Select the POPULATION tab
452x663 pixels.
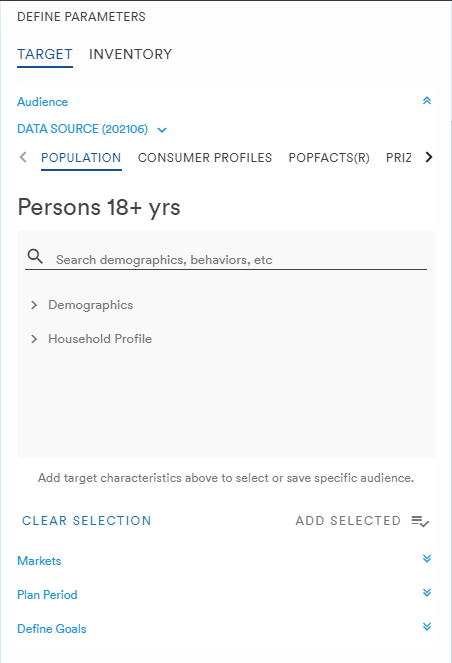coord(81,157)
